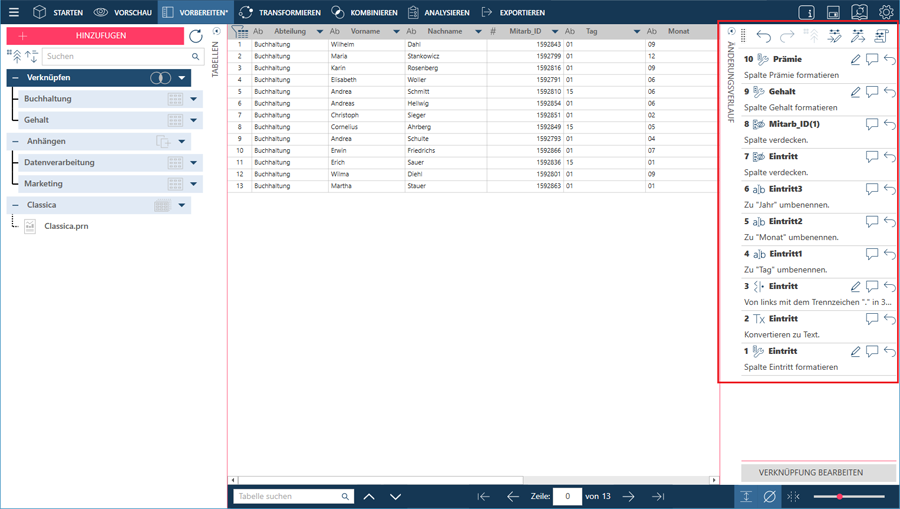Open the settings gear icon

tap(886, 12)
